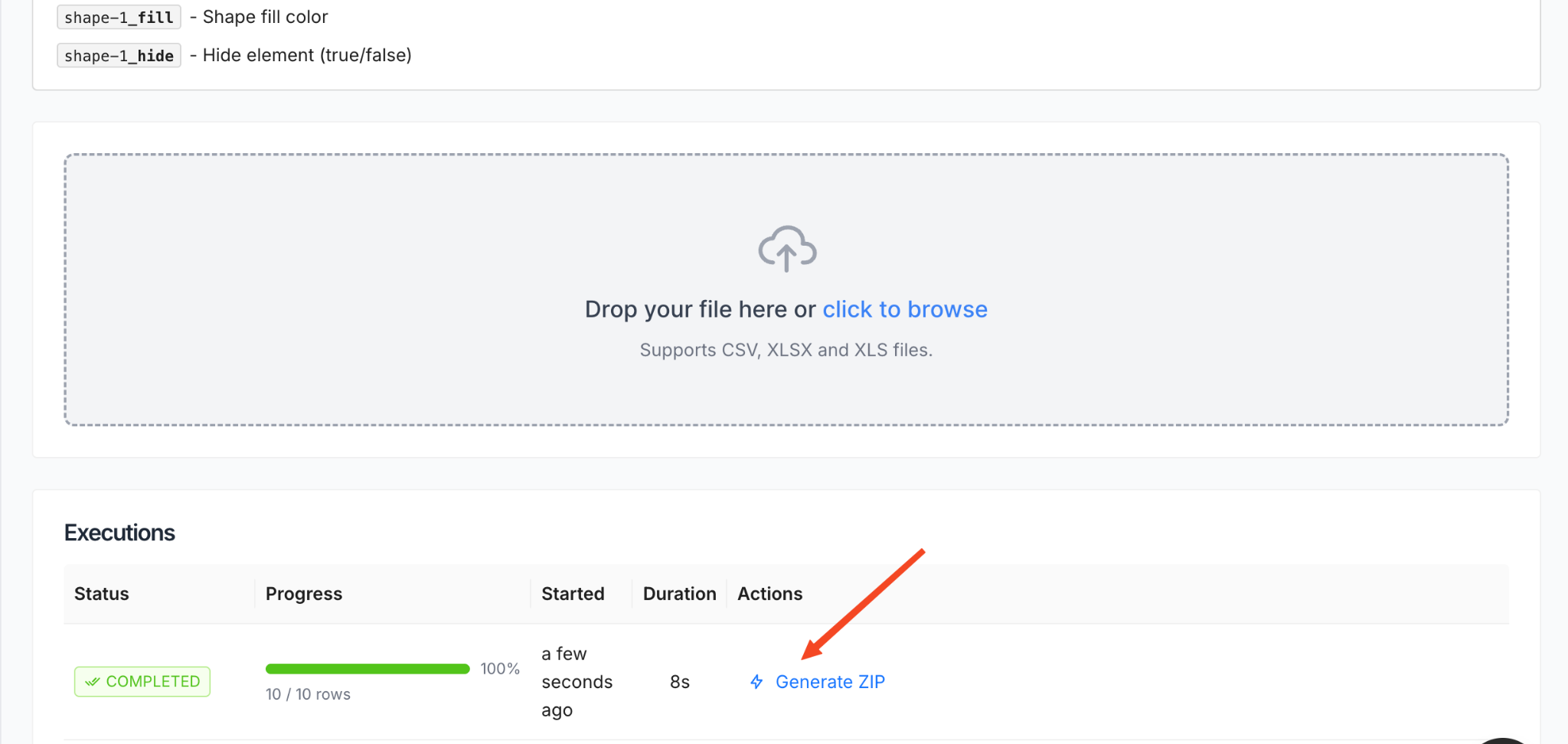Click the 100% label next to the progress bar
This screenshot has height=744, width=1568.
499,668
